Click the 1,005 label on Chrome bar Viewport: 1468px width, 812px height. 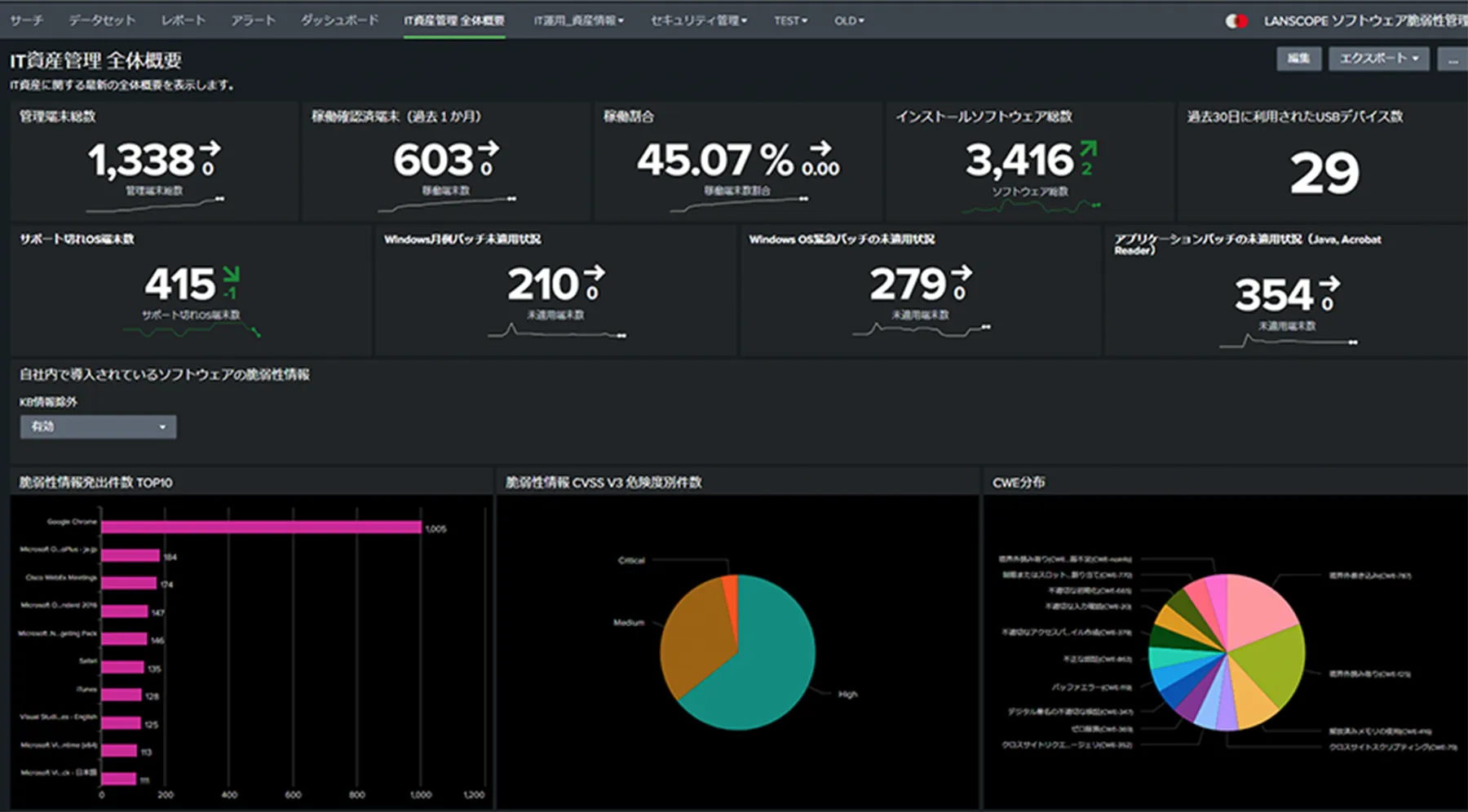436,529
